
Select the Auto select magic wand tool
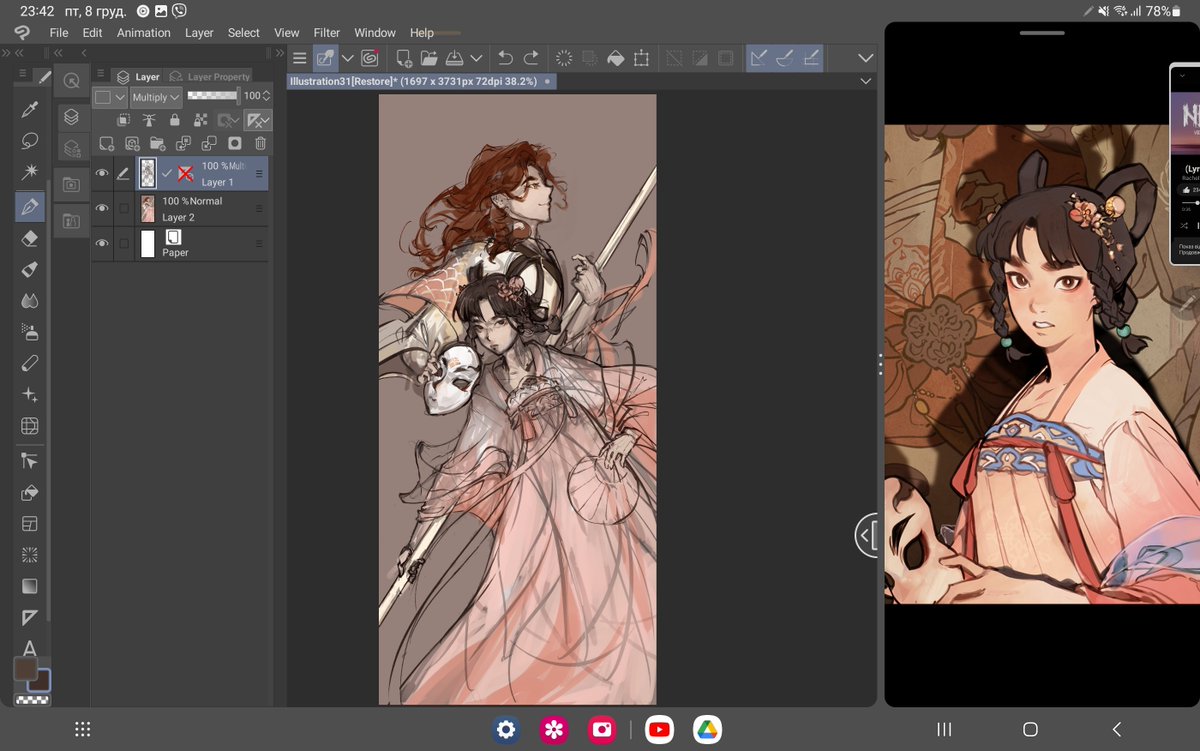coord(30,173)
